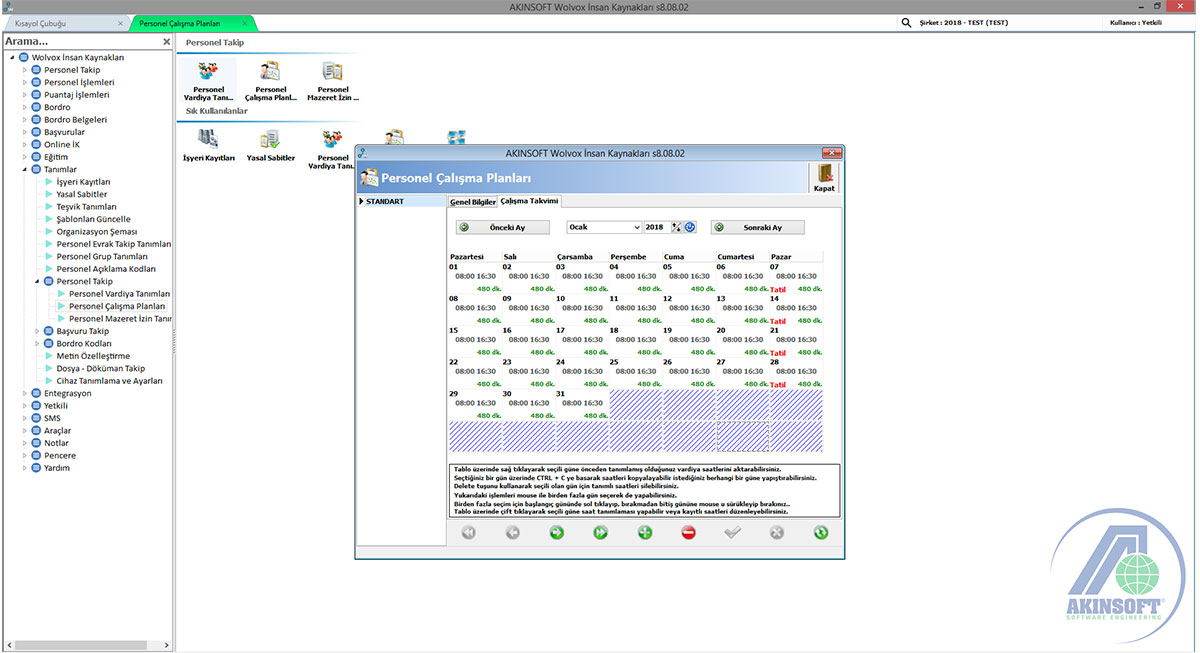
Task: Expand the Başvuru Takip tree node
Action: [x=37, y=331]
